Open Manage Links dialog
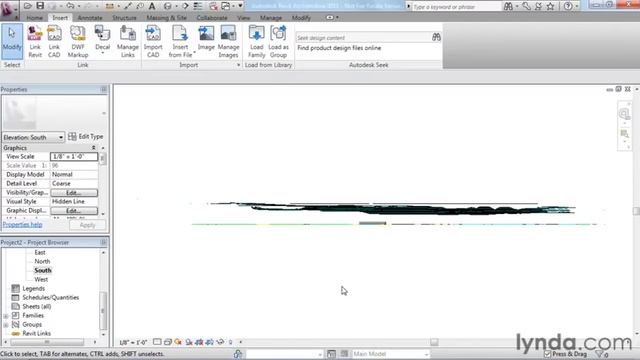The width and height of the screenshot is (640, 360). click(x=128, y=41)
